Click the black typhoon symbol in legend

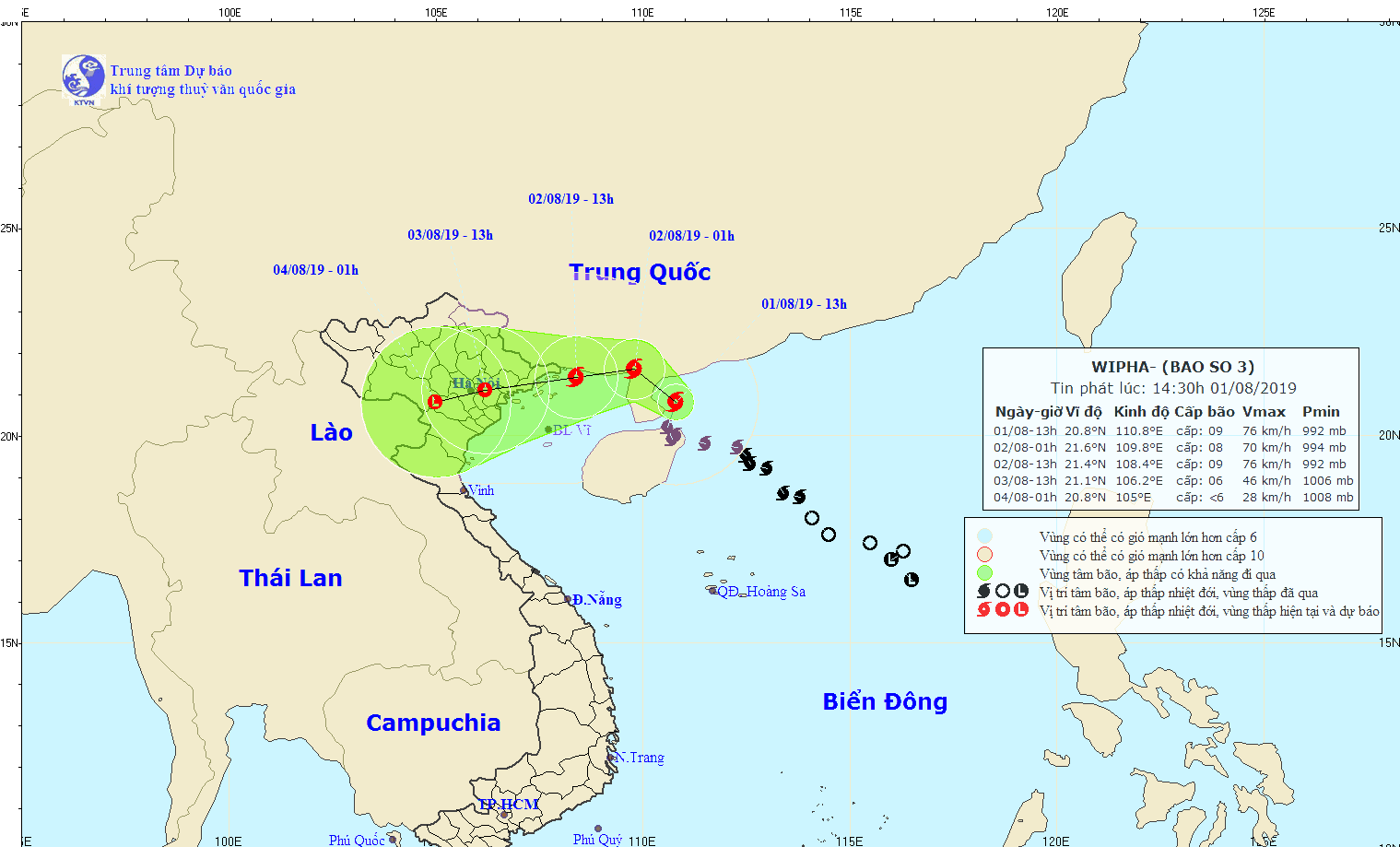click(x=984, y=592)
